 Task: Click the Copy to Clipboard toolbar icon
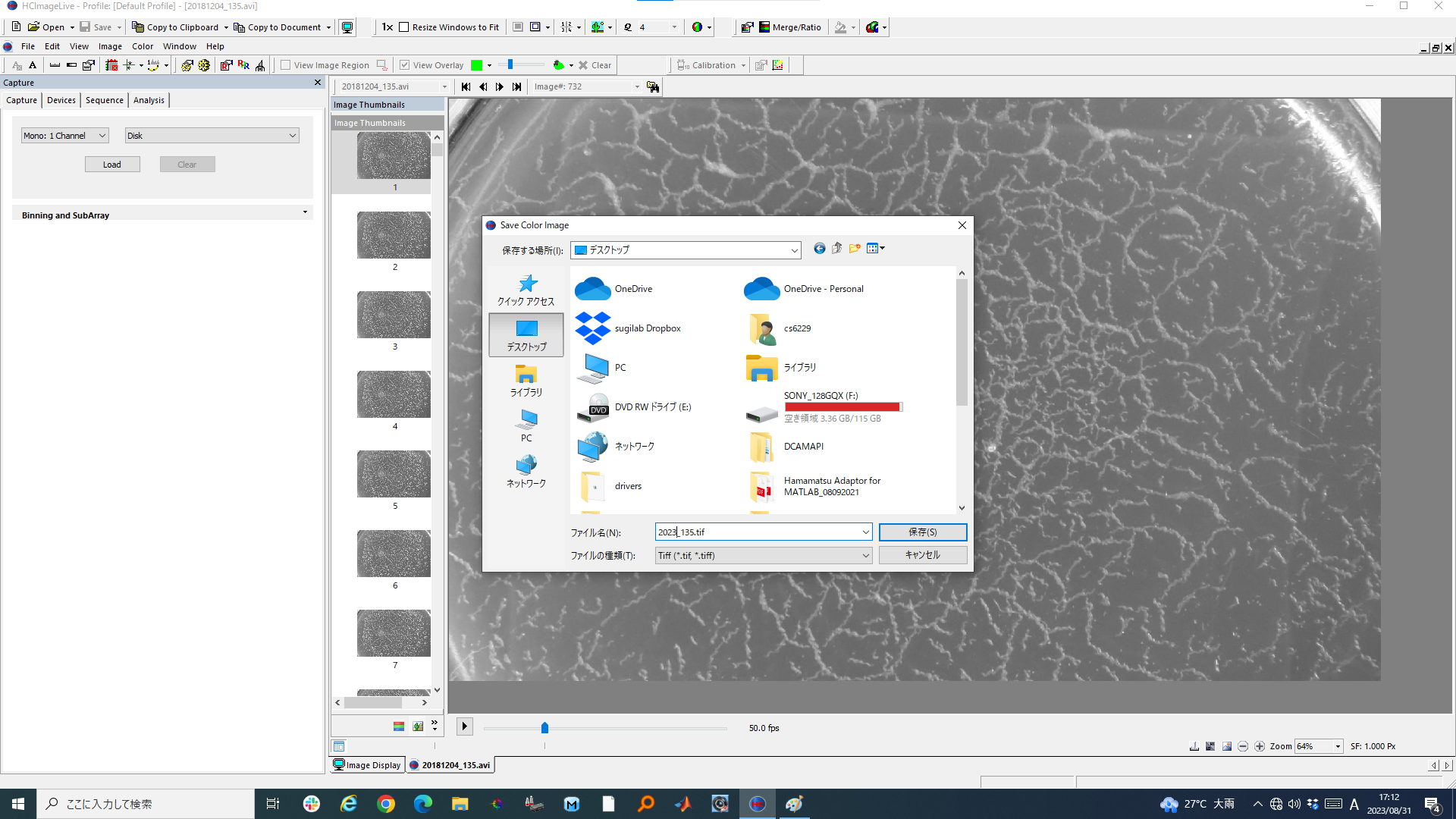(138, 27)
